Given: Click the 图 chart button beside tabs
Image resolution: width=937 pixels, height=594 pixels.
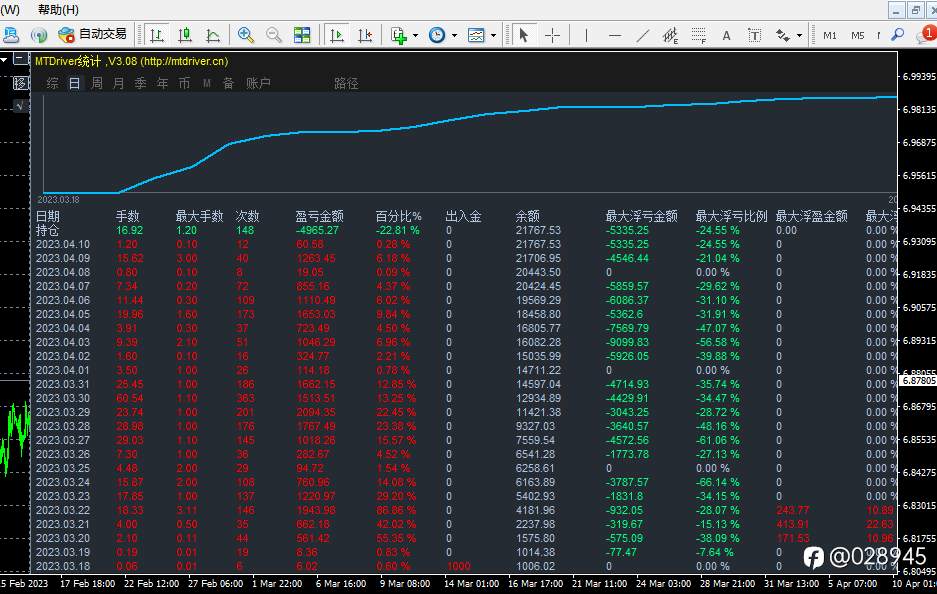Looking at the screenshot, I should (21, 83).
